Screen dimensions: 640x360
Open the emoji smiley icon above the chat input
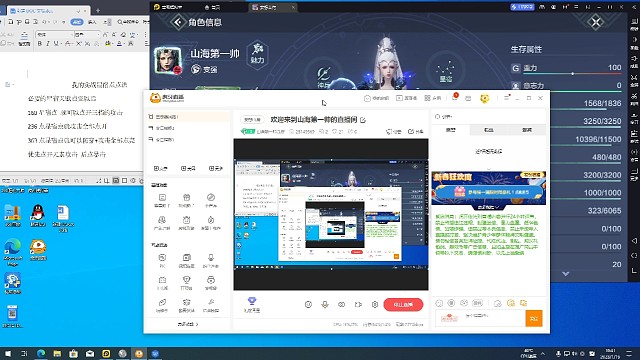[x=439, y=303]
